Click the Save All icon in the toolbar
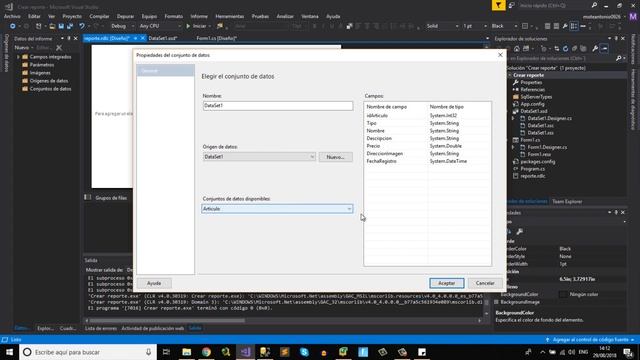640x360 pixels. [x=70, y=26]
